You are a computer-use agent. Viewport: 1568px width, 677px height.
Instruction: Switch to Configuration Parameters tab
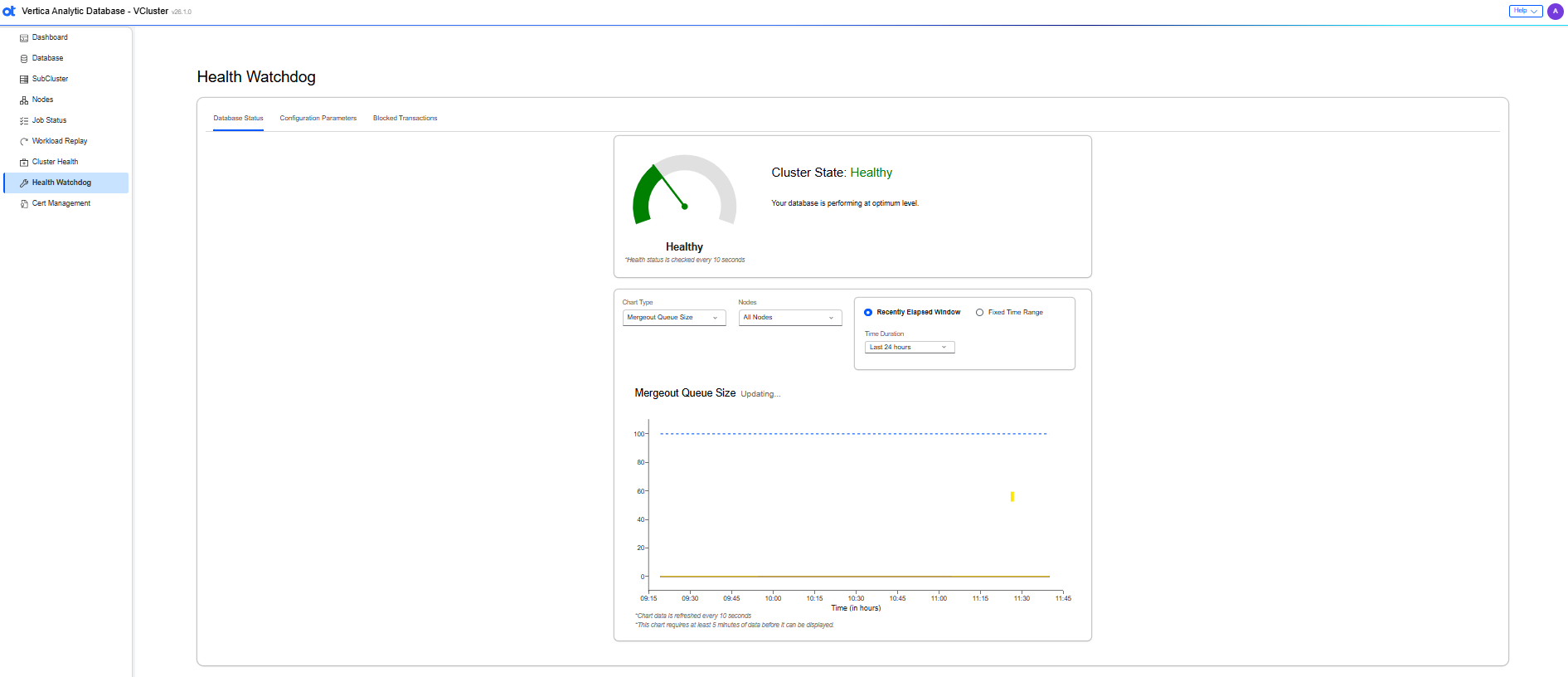coord(318,118)
